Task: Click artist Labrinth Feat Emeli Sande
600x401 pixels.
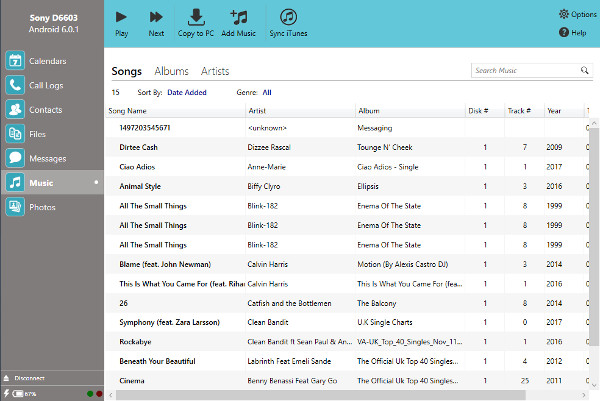Action: (x=289, y=361)
